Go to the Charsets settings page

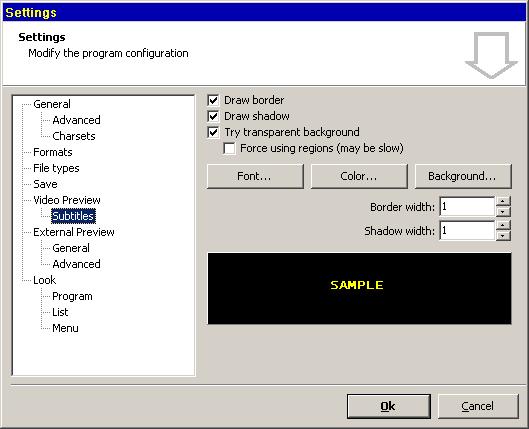74,136
